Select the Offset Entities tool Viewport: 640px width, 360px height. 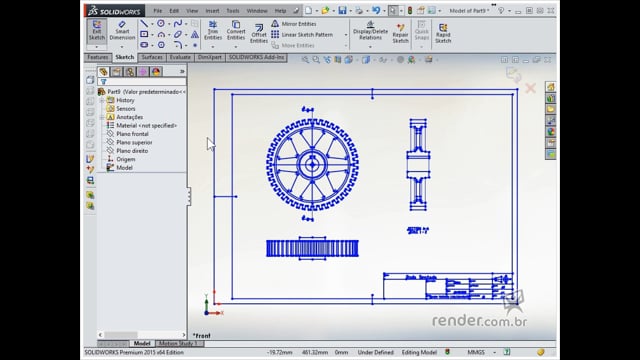[x=259, y=33]
